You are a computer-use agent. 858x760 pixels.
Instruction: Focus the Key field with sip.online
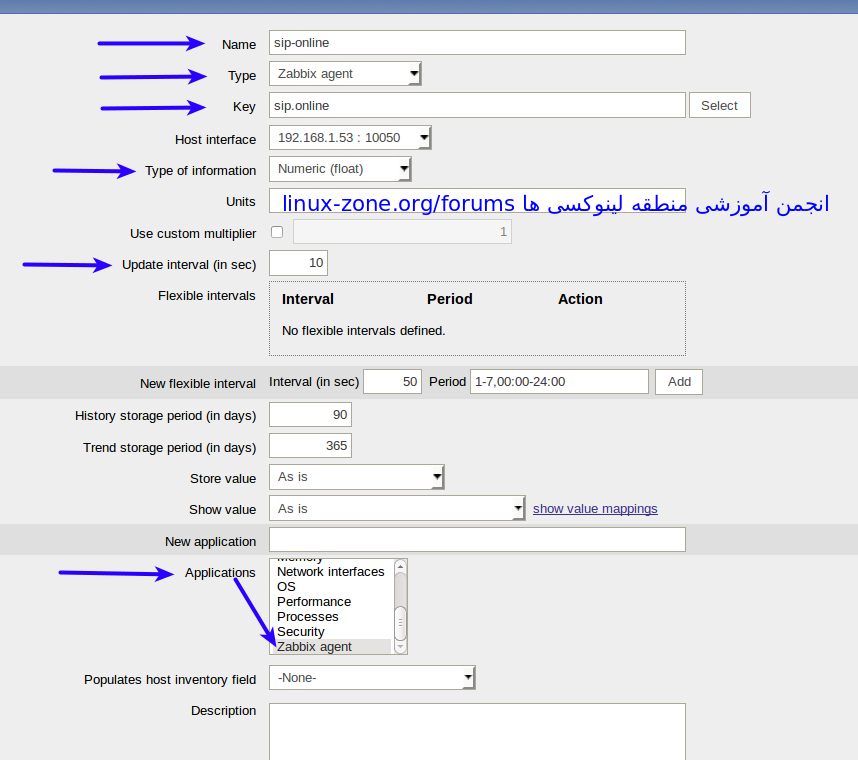pyautogui.click(x=477, y=106)
